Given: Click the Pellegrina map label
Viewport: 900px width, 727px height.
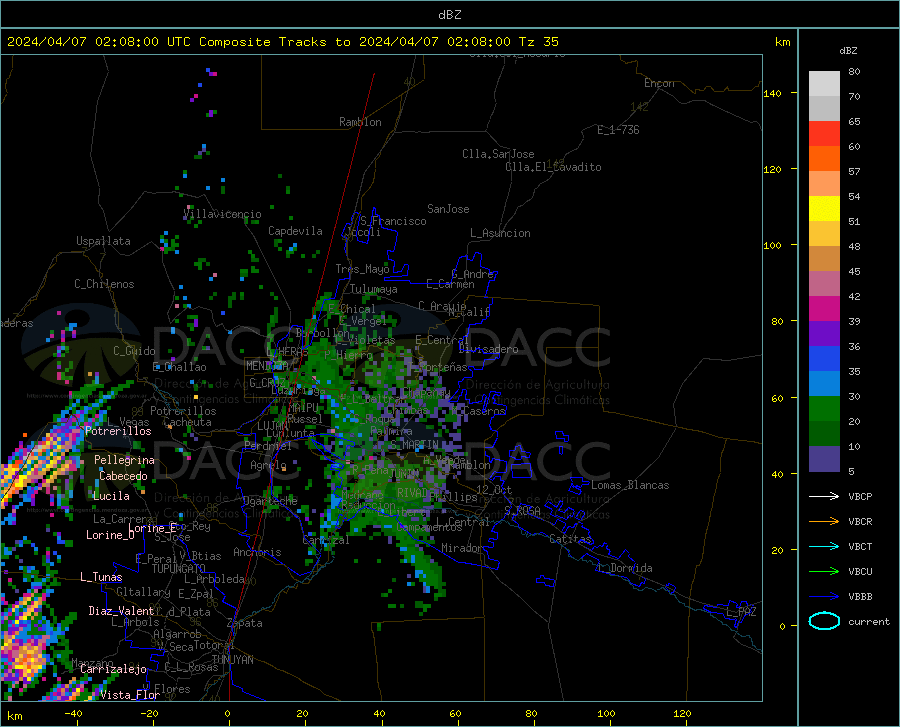Looking at the screenshot, I should click(124, 460).
